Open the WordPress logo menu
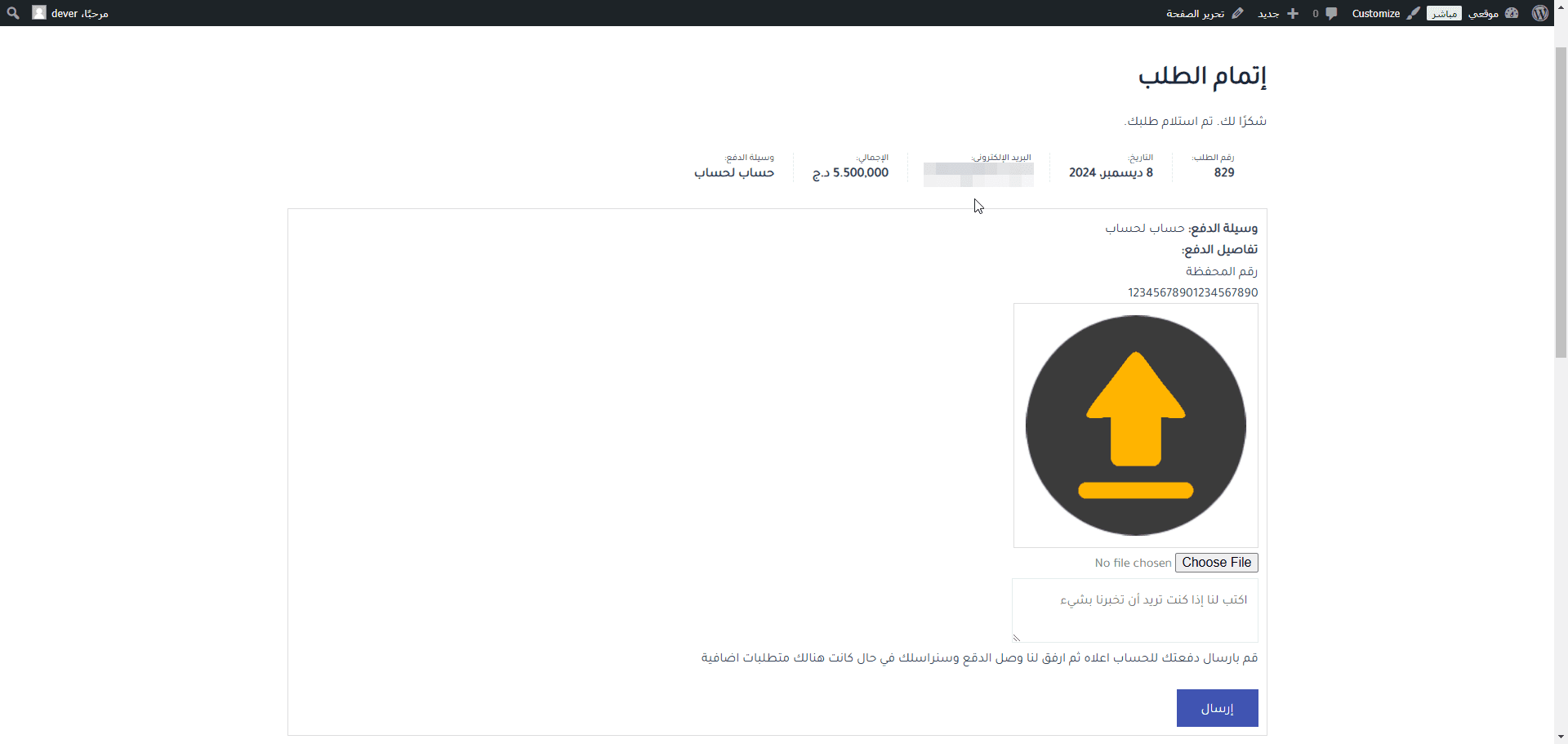Image resolution: width=1568 pixels, height=744 pixels. [x=1539, y=13]
